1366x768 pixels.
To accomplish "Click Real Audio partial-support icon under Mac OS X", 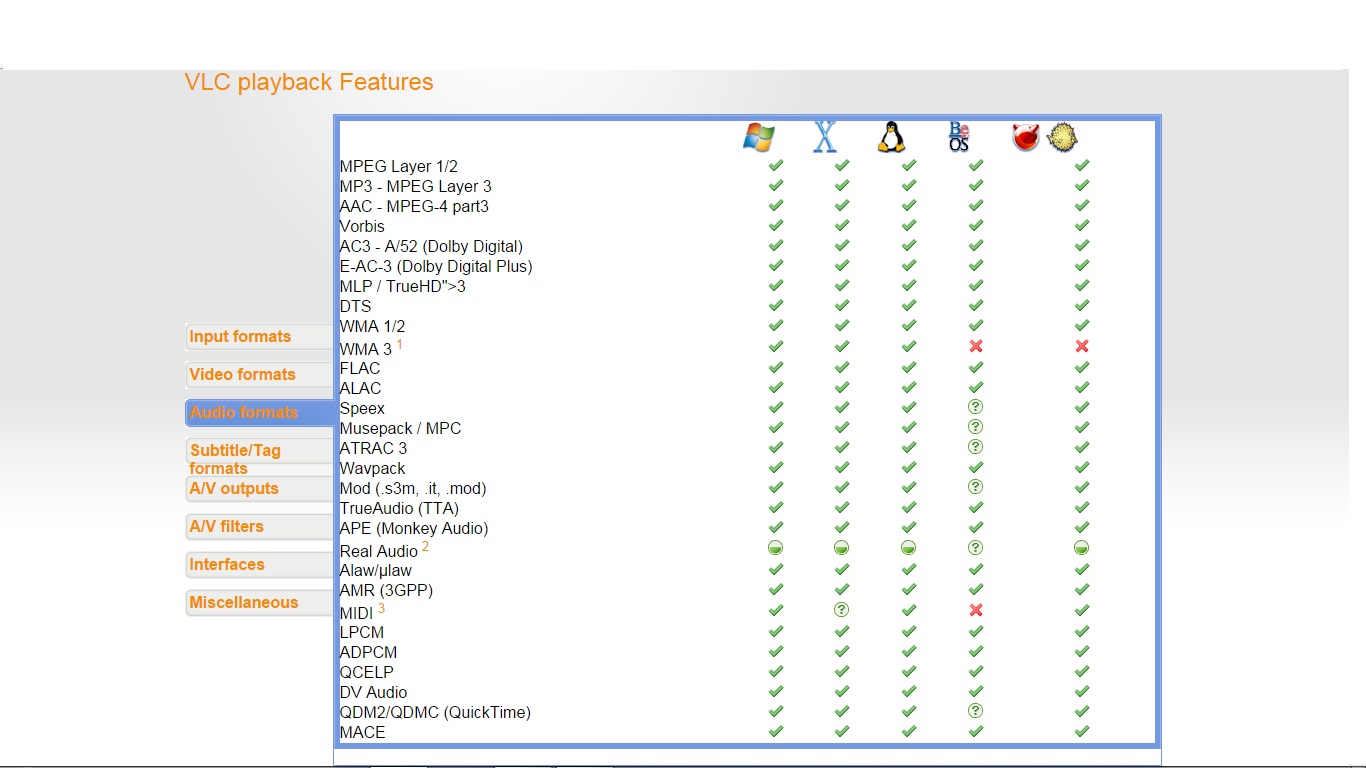I will [842, 548].
